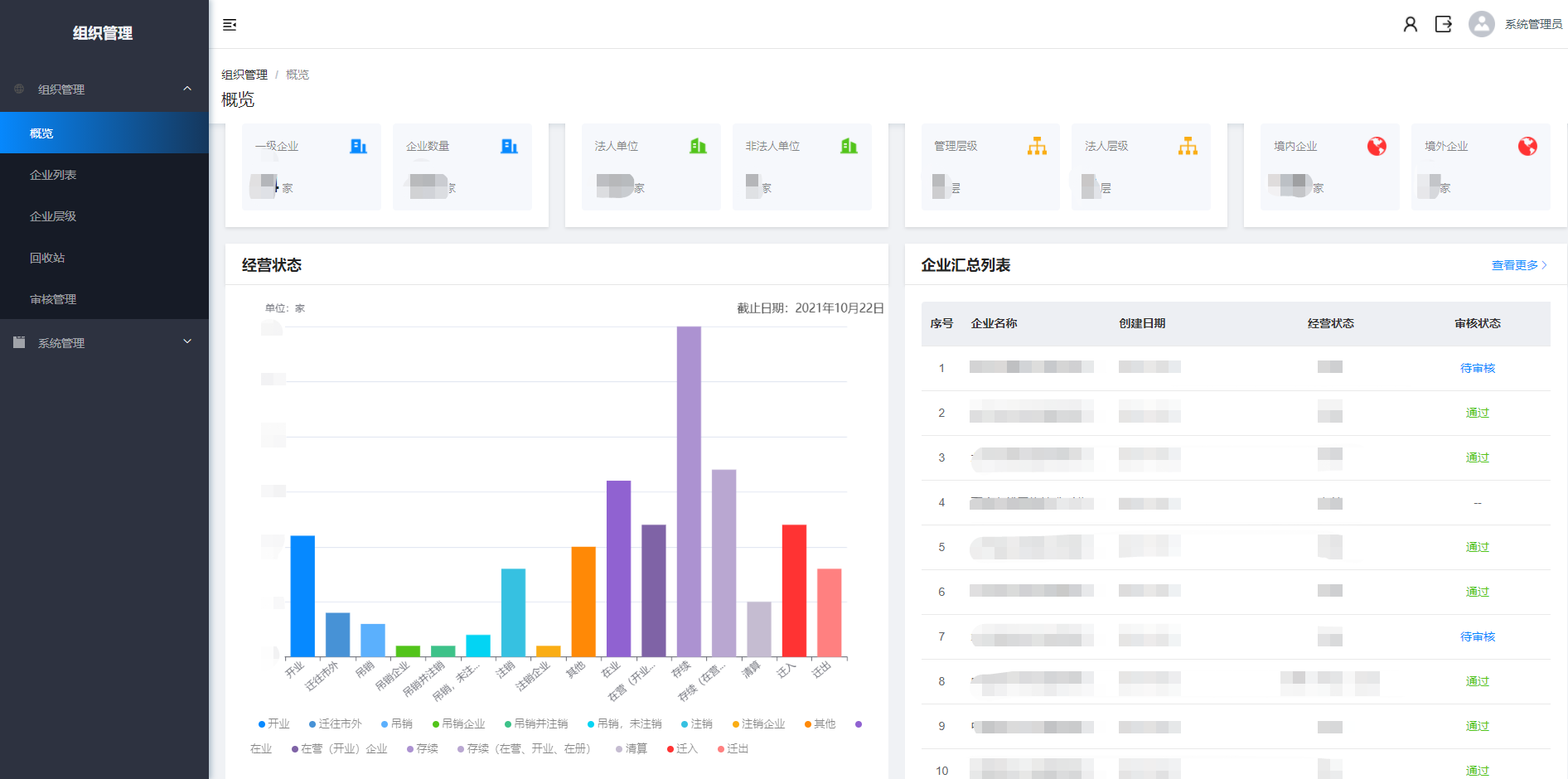1568x779 pixels.
Task: Click the 企业名称 column header
Action: [994, 323]
